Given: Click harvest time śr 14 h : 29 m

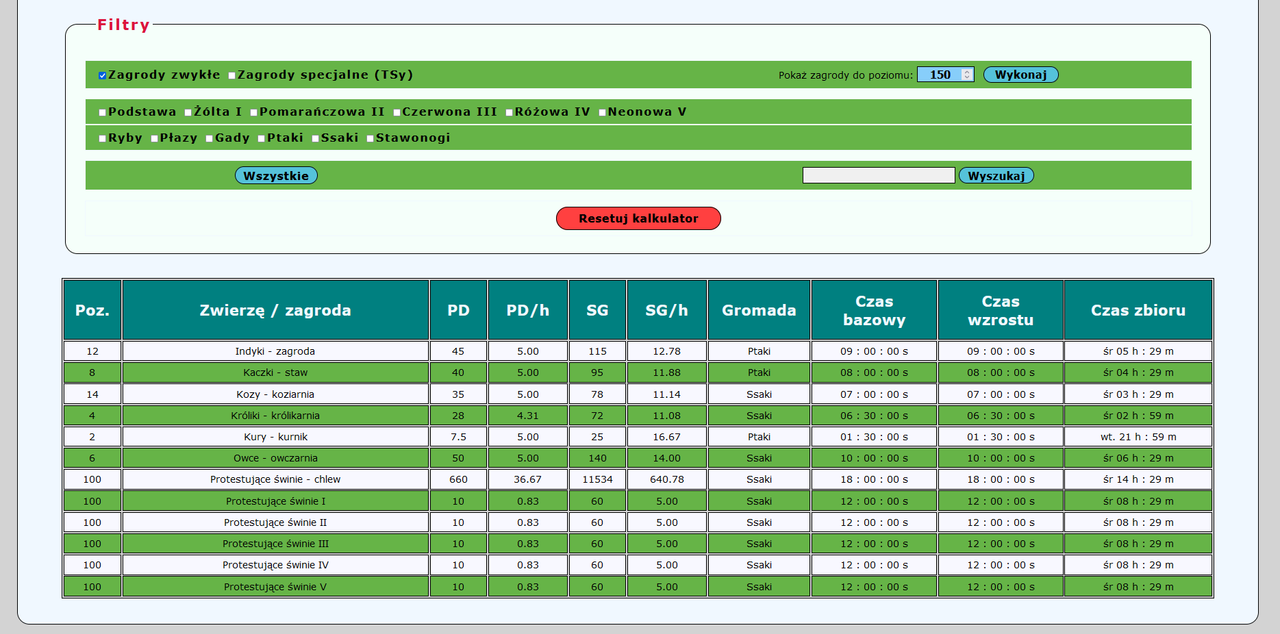Looking at the screenshot, I should (1138, 480).
